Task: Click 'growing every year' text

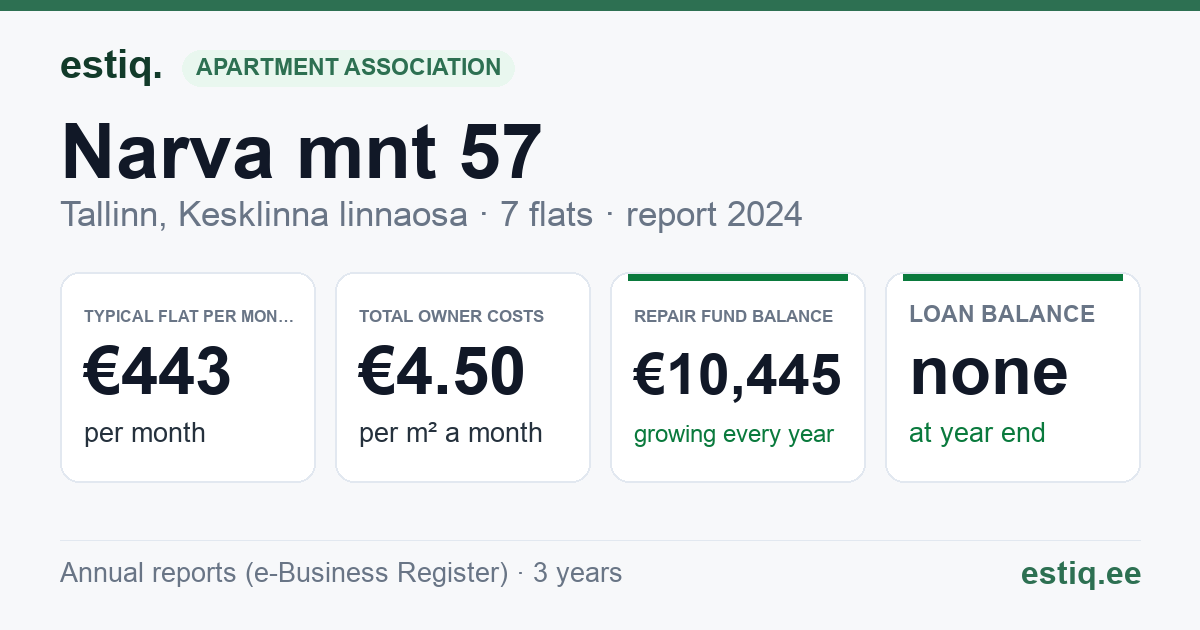Action: click(733, 435)
